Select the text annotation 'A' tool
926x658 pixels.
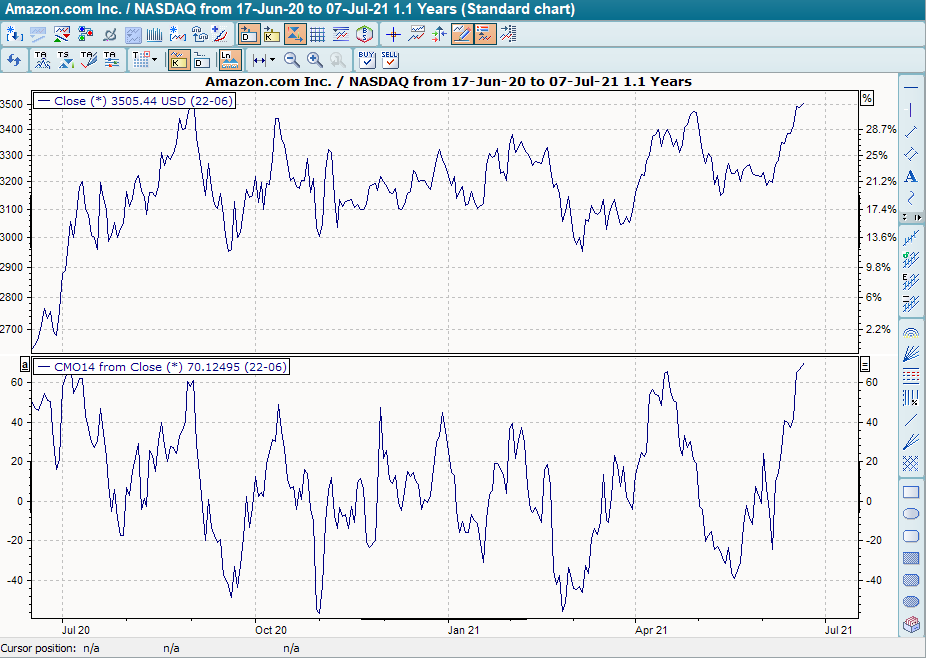(911, 176)
